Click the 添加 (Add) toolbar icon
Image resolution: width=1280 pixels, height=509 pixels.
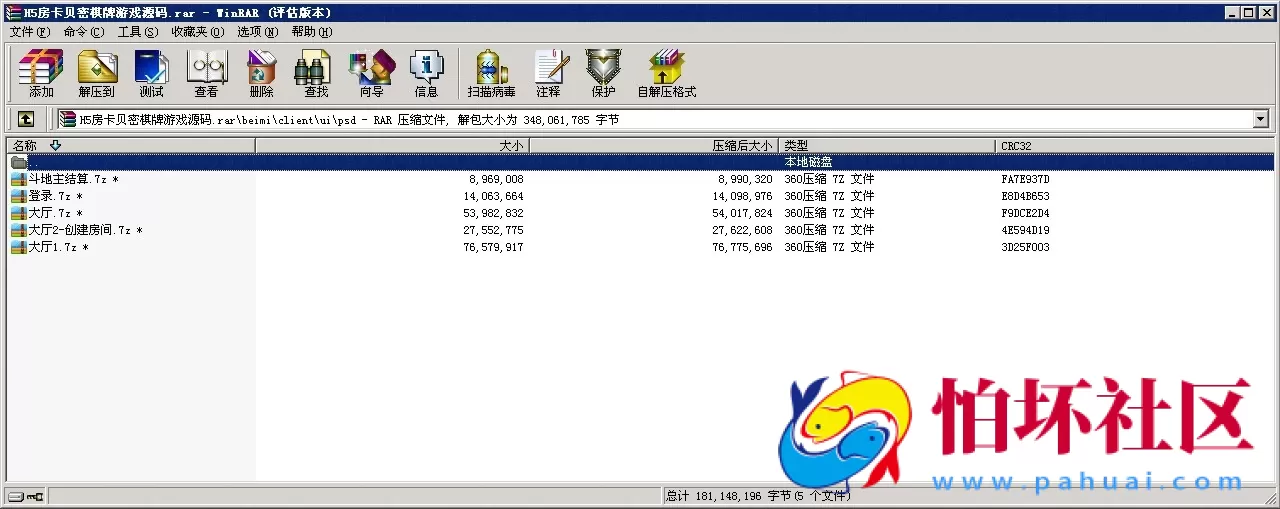(41, 73)
